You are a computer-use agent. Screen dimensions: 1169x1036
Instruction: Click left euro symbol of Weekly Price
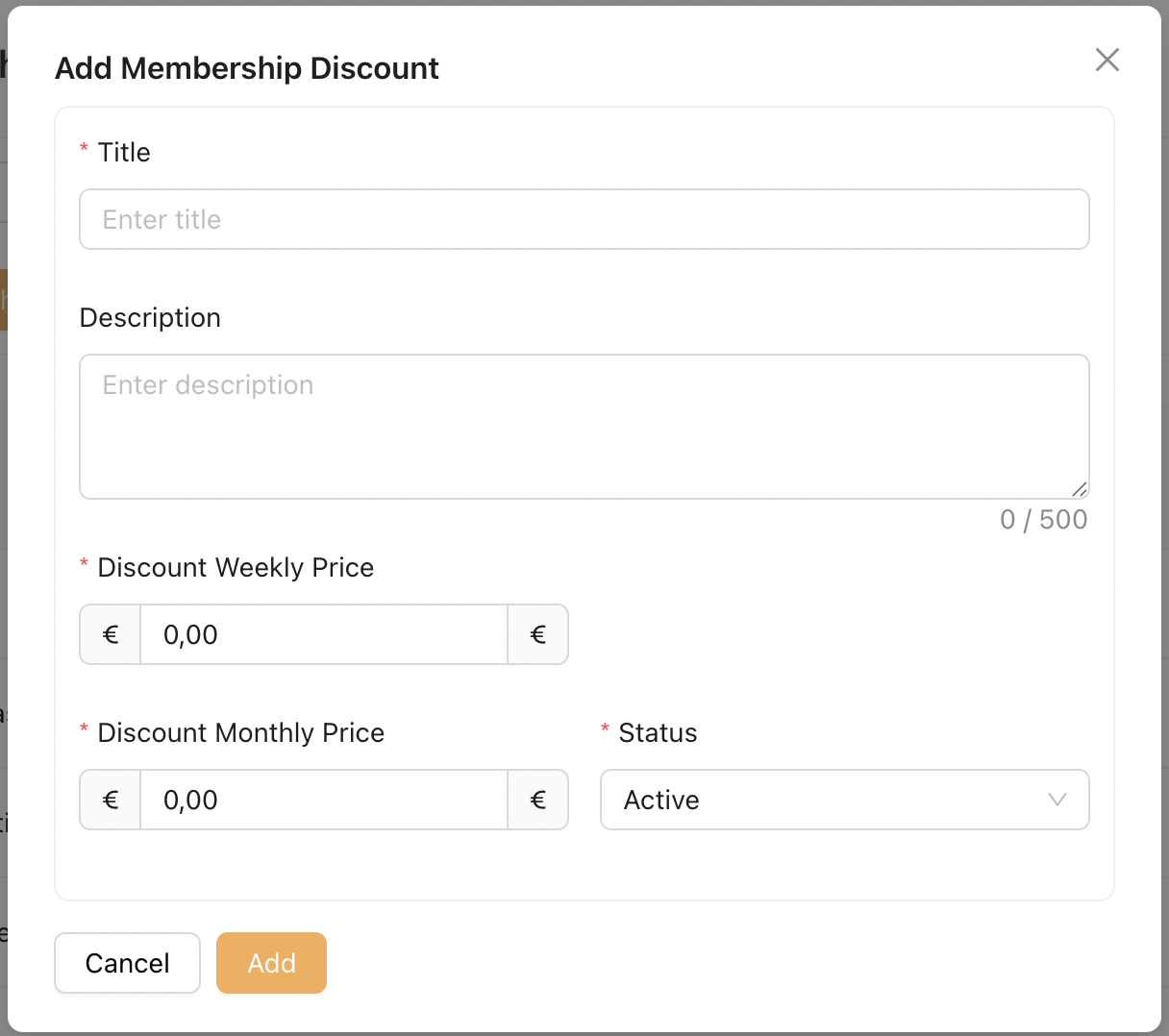pyautogui.click(x=111, y=634)
